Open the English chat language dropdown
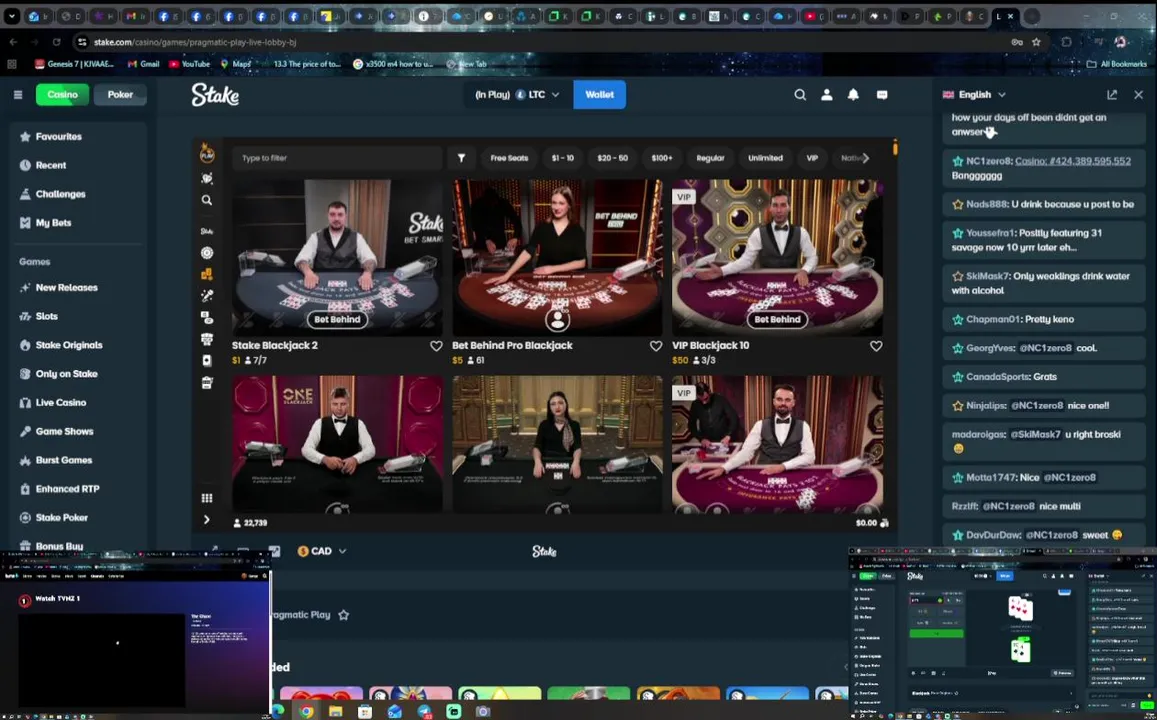The image size is (1157, 720). tap(974, 94)
